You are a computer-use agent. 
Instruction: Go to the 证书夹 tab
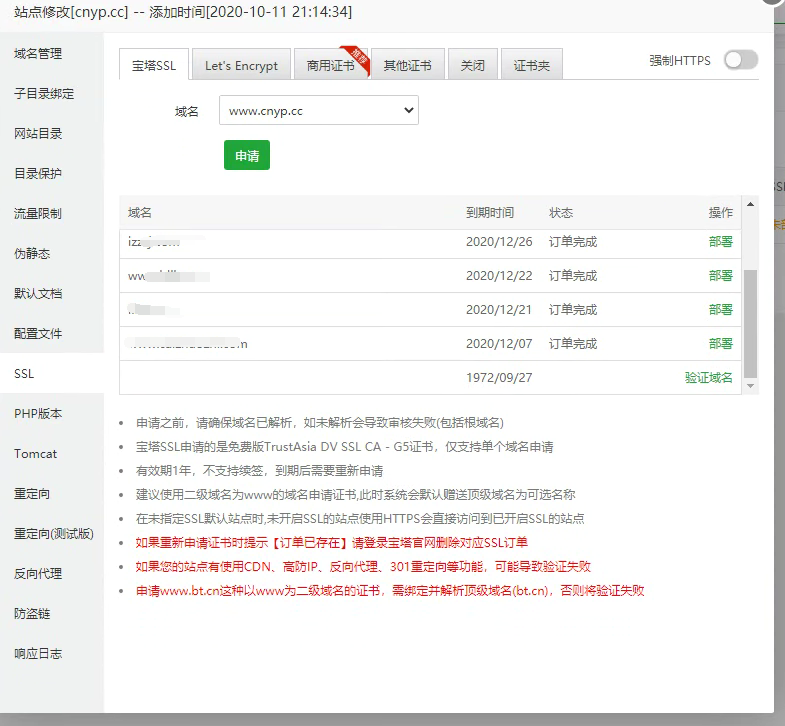tap(531, 66)
